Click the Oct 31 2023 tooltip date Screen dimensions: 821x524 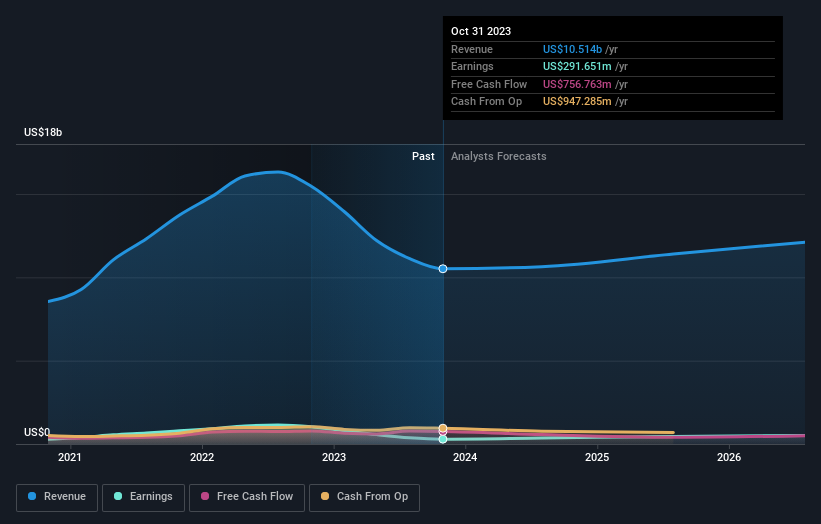481,31
